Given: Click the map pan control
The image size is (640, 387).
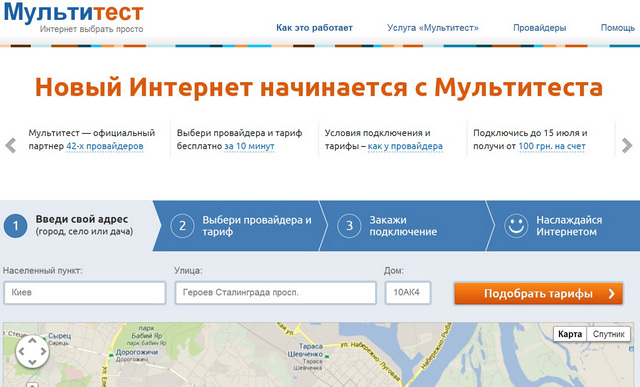Looking at the screenshot, I should click(x=32, y=351).
